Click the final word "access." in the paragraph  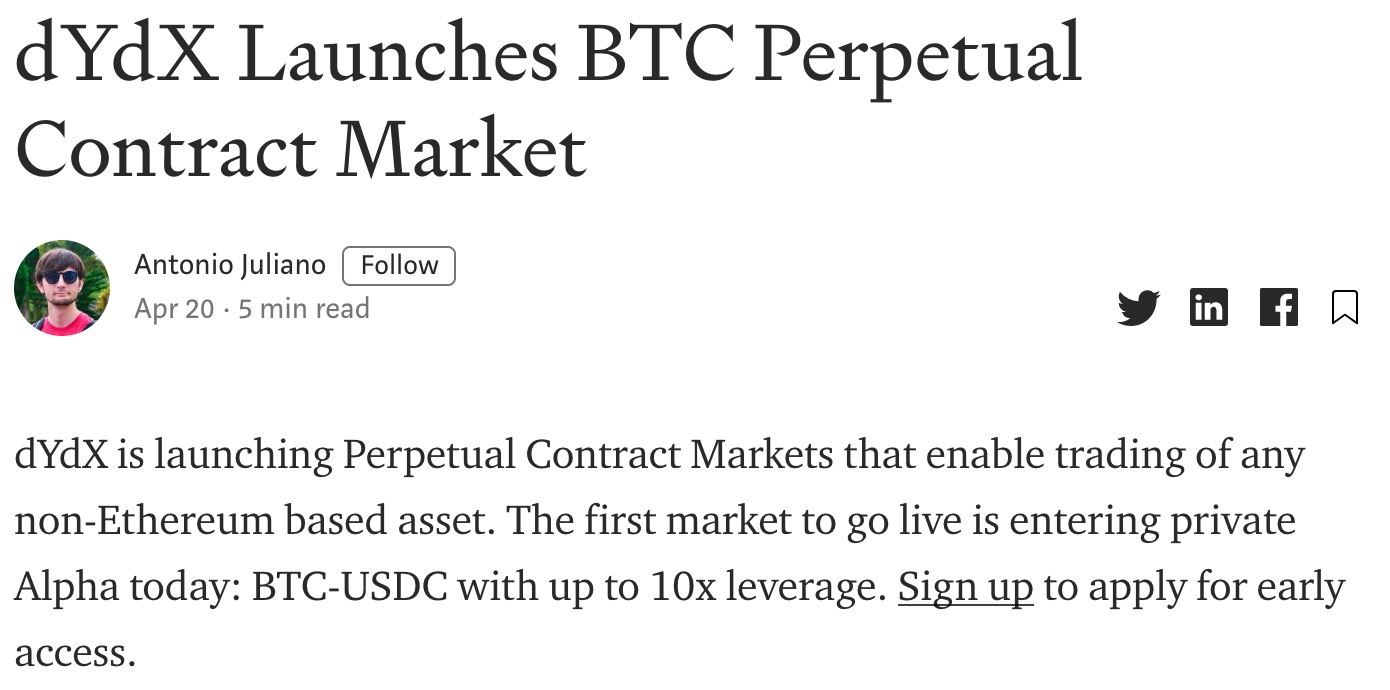pyautogui.click(x=74, y=654)
